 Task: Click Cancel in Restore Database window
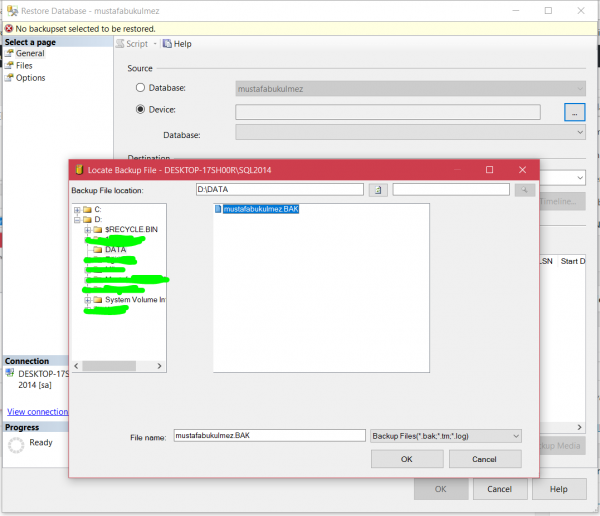coord(500,489)
